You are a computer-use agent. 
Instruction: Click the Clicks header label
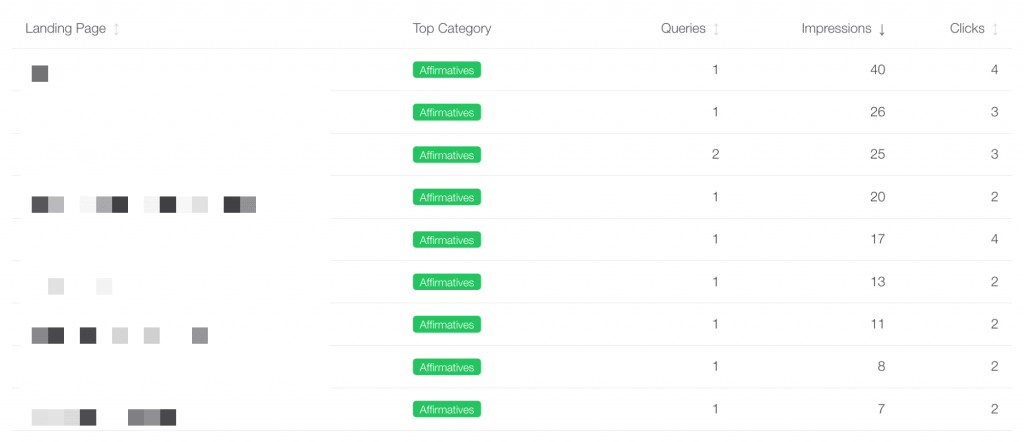[967, 29]
